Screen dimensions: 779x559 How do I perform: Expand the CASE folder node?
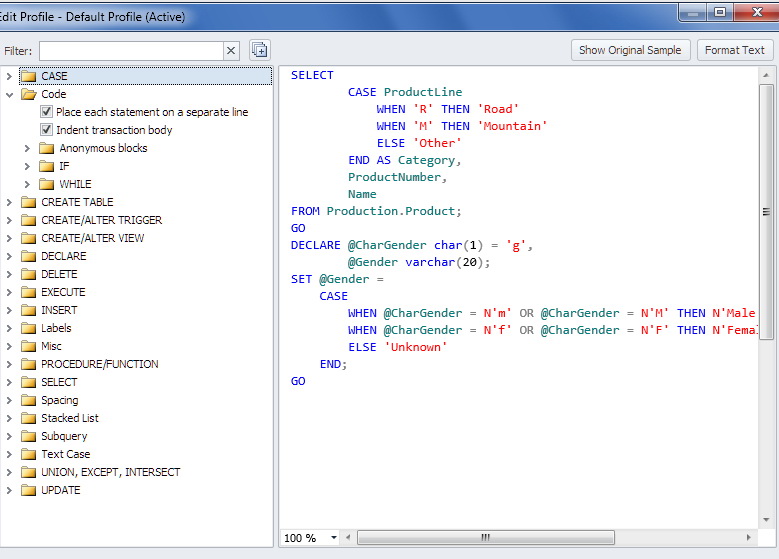(9, 77)
